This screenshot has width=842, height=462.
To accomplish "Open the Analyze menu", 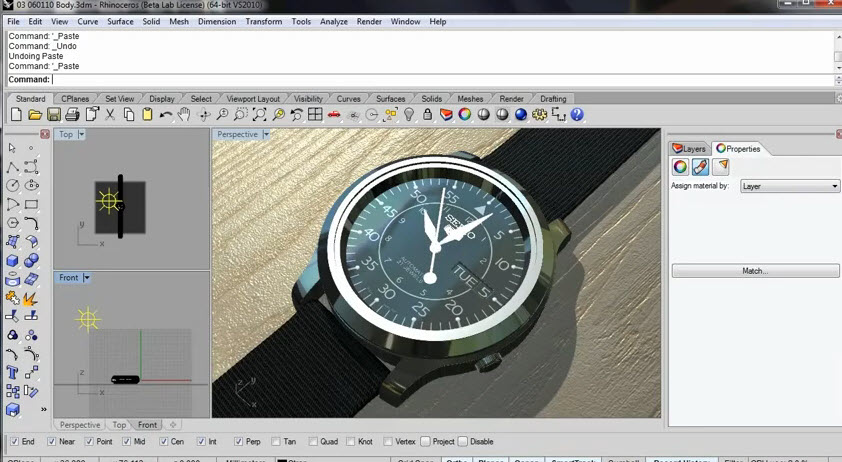I will (x=334, y=21).
